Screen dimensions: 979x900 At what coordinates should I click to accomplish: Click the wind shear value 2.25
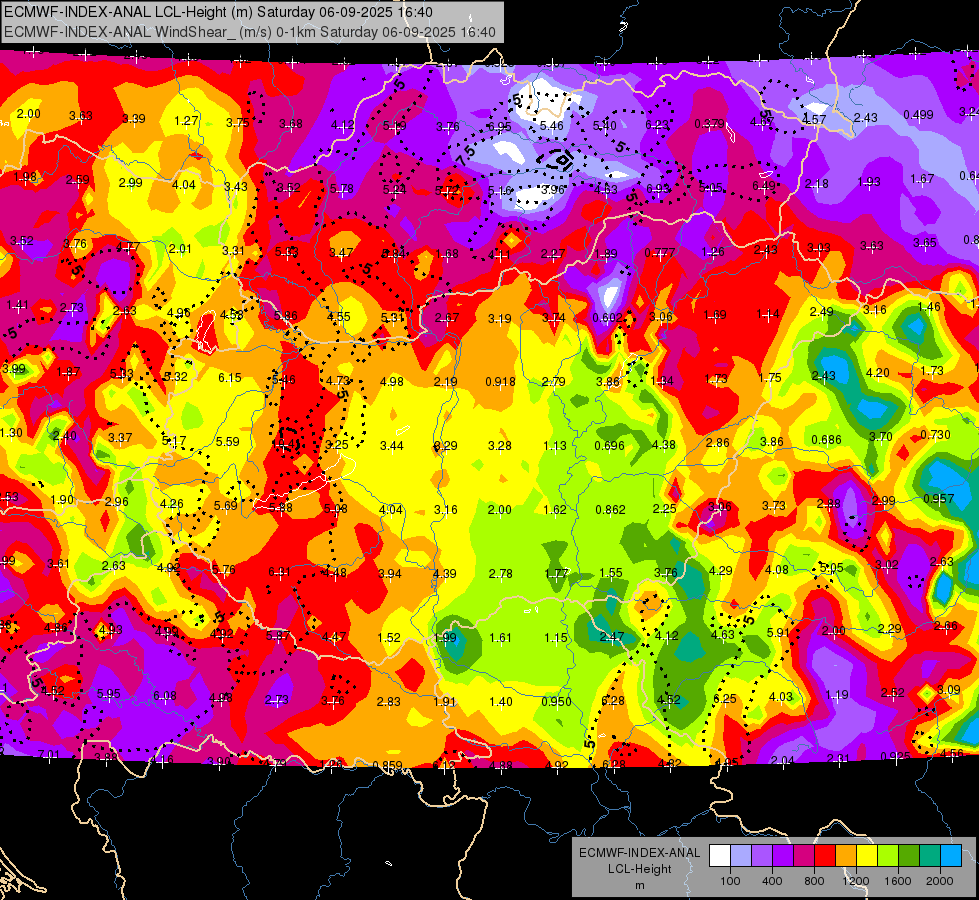664,509
